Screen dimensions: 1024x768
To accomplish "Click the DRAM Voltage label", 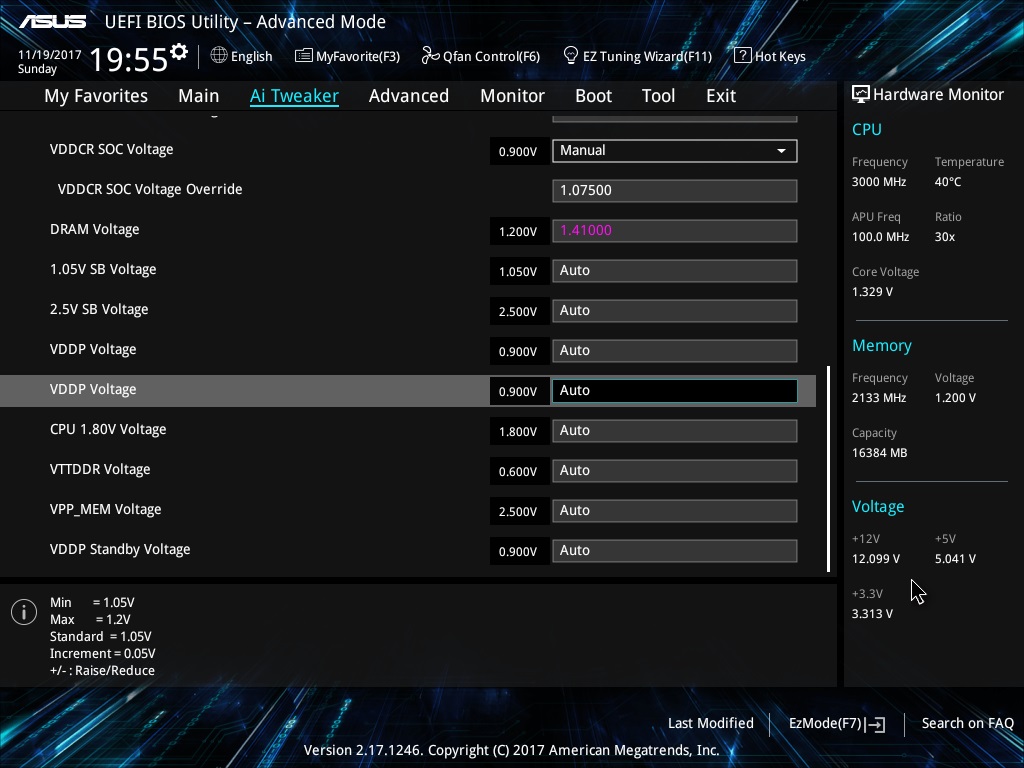I will [95, 229].
